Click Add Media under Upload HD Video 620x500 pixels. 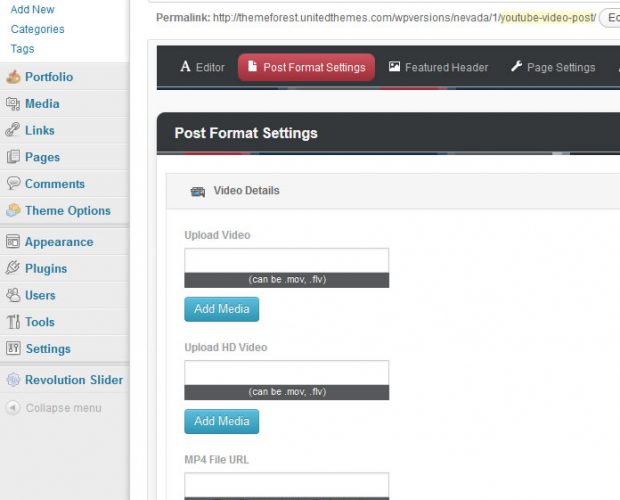(221, 421)
